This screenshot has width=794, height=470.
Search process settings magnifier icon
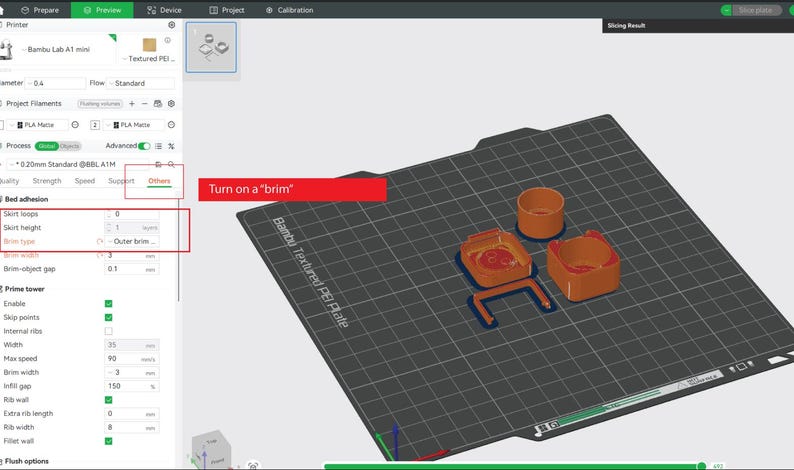click(171, 164)
